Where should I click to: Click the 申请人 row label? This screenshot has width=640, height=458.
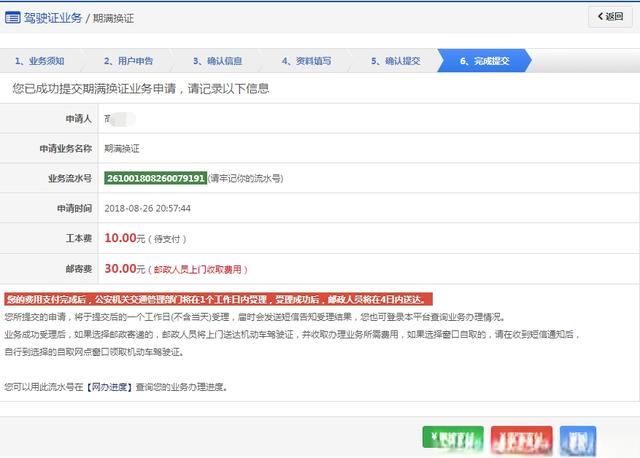(x=78, y=119)
